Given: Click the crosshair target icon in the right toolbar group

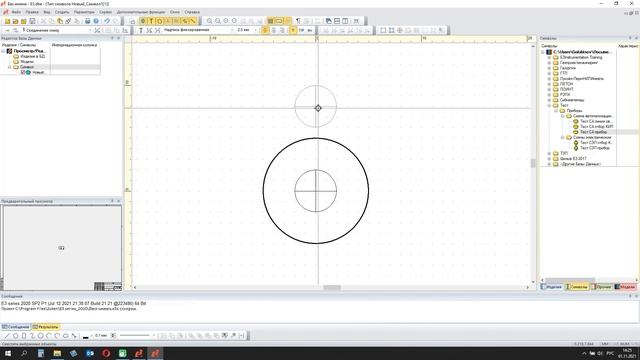Looking at the screenshot, I should (x=400, y=30).
